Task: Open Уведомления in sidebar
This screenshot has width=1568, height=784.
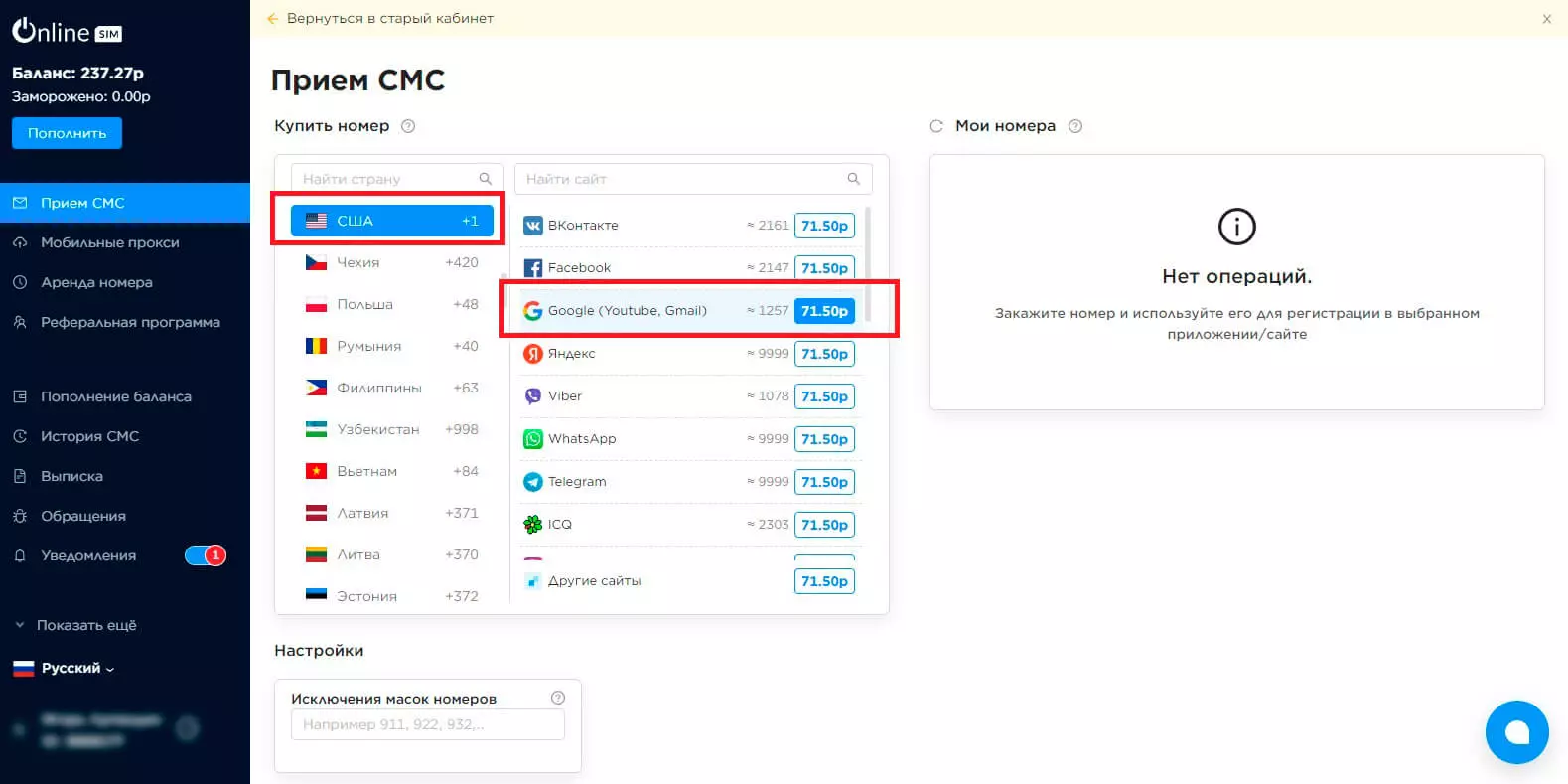Action: [x=88, y=555]
